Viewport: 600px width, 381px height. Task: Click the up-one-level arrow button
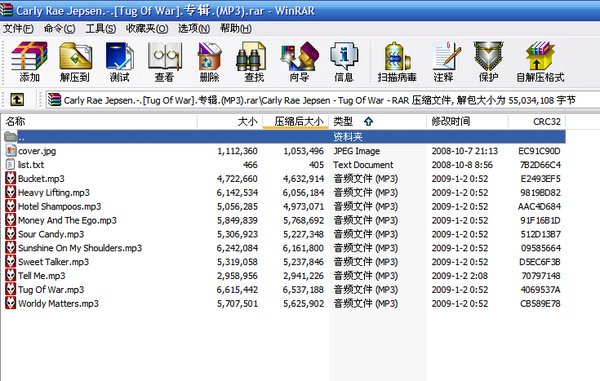[17, 100]
